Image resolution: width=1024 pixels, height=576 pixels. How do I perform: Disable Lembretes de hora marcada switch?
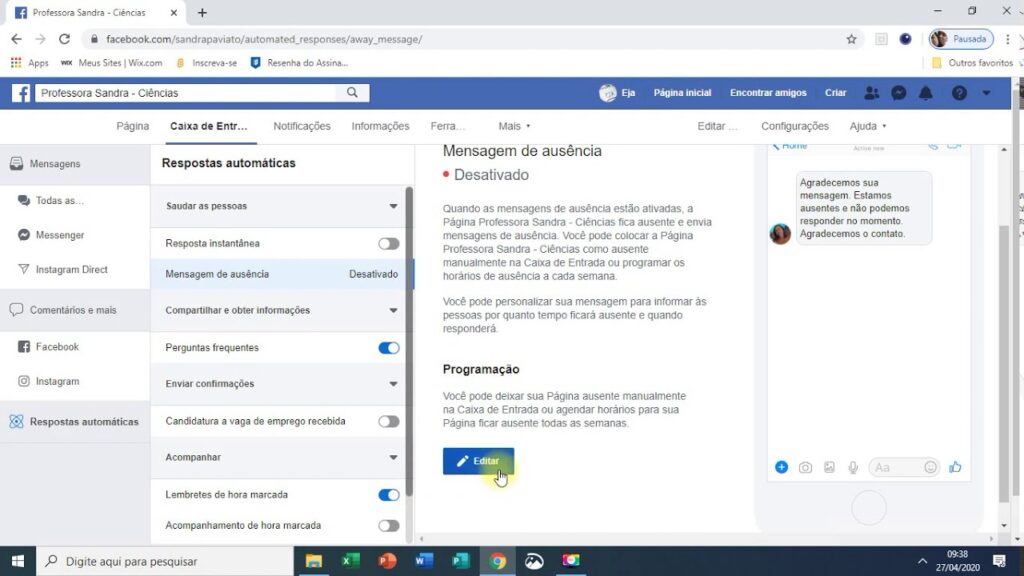pyautogui.click(x=389, y=495)
